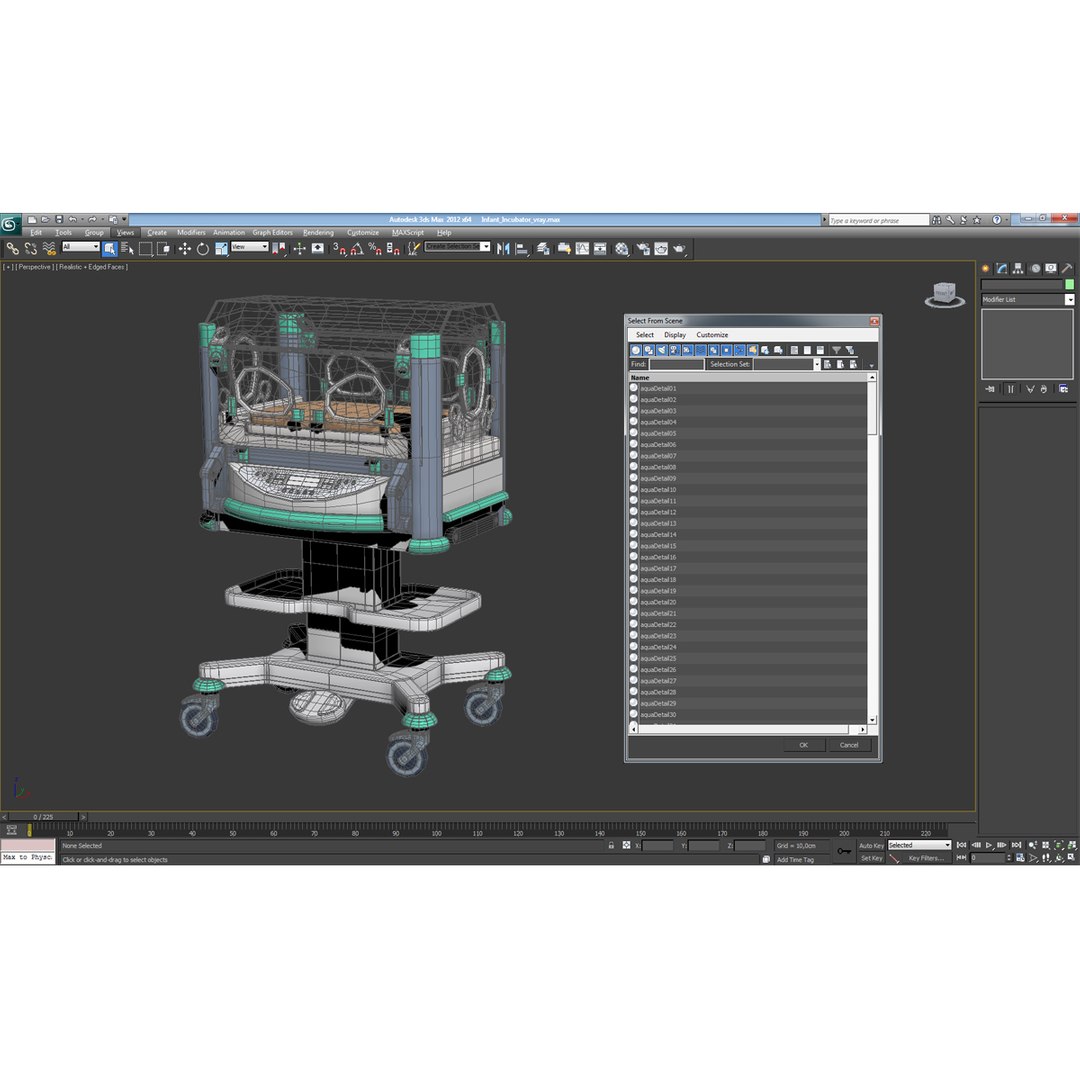Open the reference coordinate system View dropdown
Viewport: 1080px width, 1080px height.
[x=249, y=247]
